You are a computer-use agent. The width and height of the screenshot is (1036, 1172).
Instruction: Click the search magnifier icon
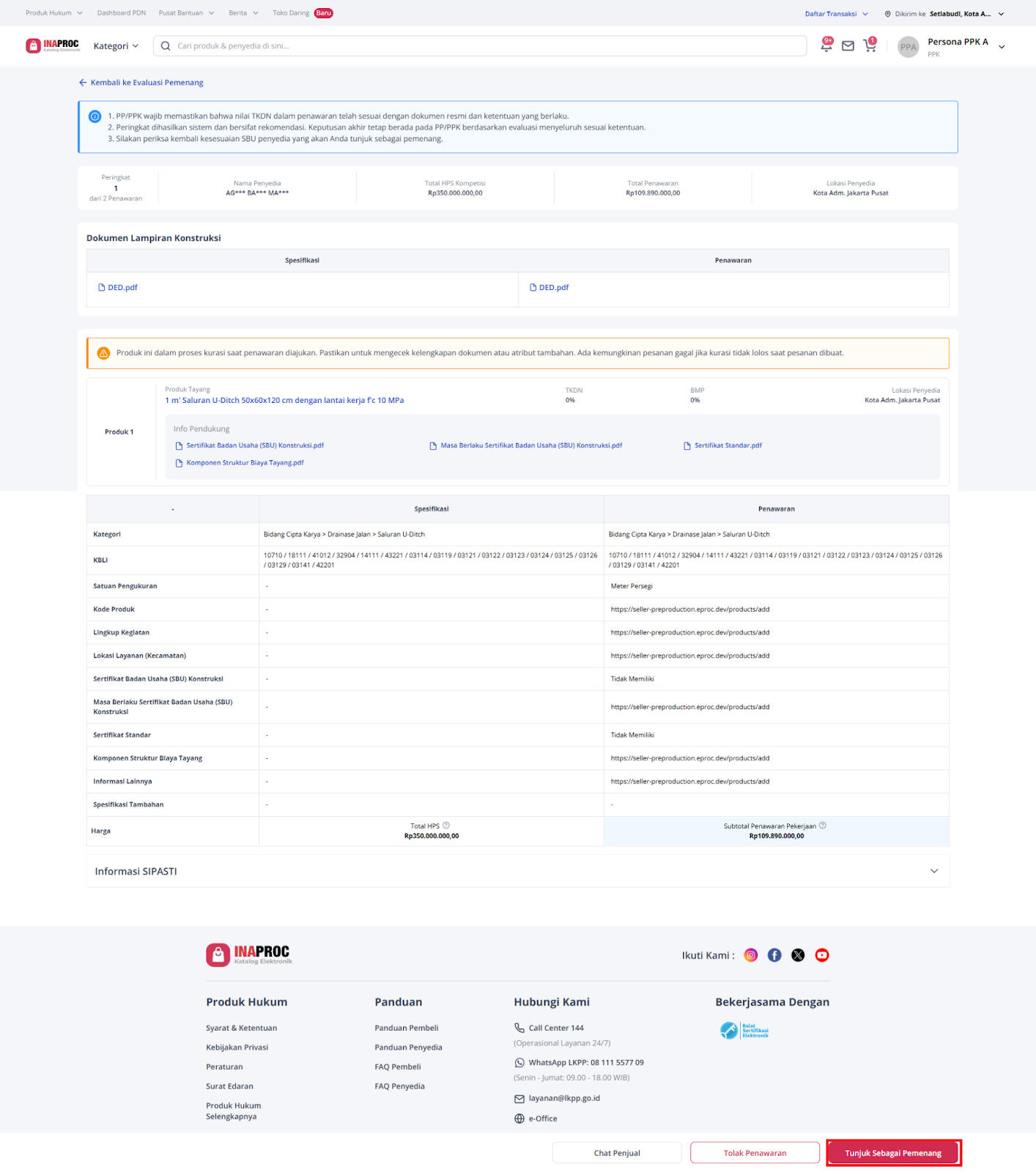pyautogui.click(x=166, y=46)
